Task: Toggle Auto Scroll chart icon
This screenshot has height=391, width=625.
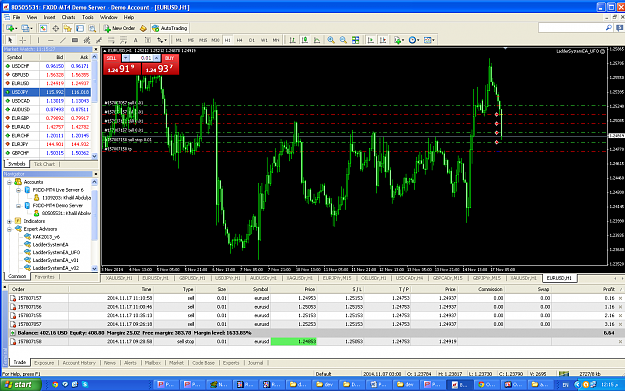Action: pos(371,40)
